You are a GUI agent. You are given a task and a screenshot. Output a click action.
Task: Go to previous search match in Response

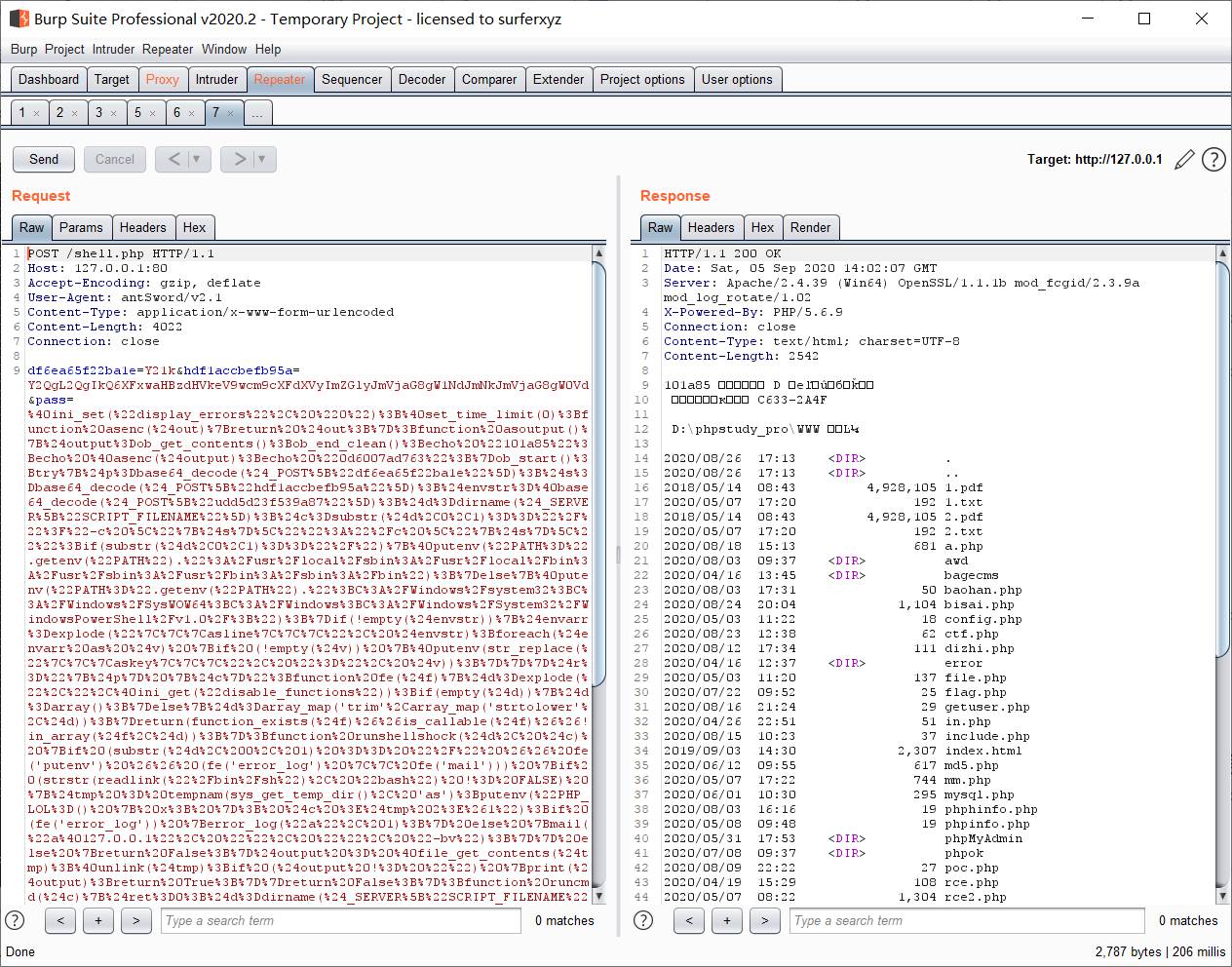tap(689, 920)
